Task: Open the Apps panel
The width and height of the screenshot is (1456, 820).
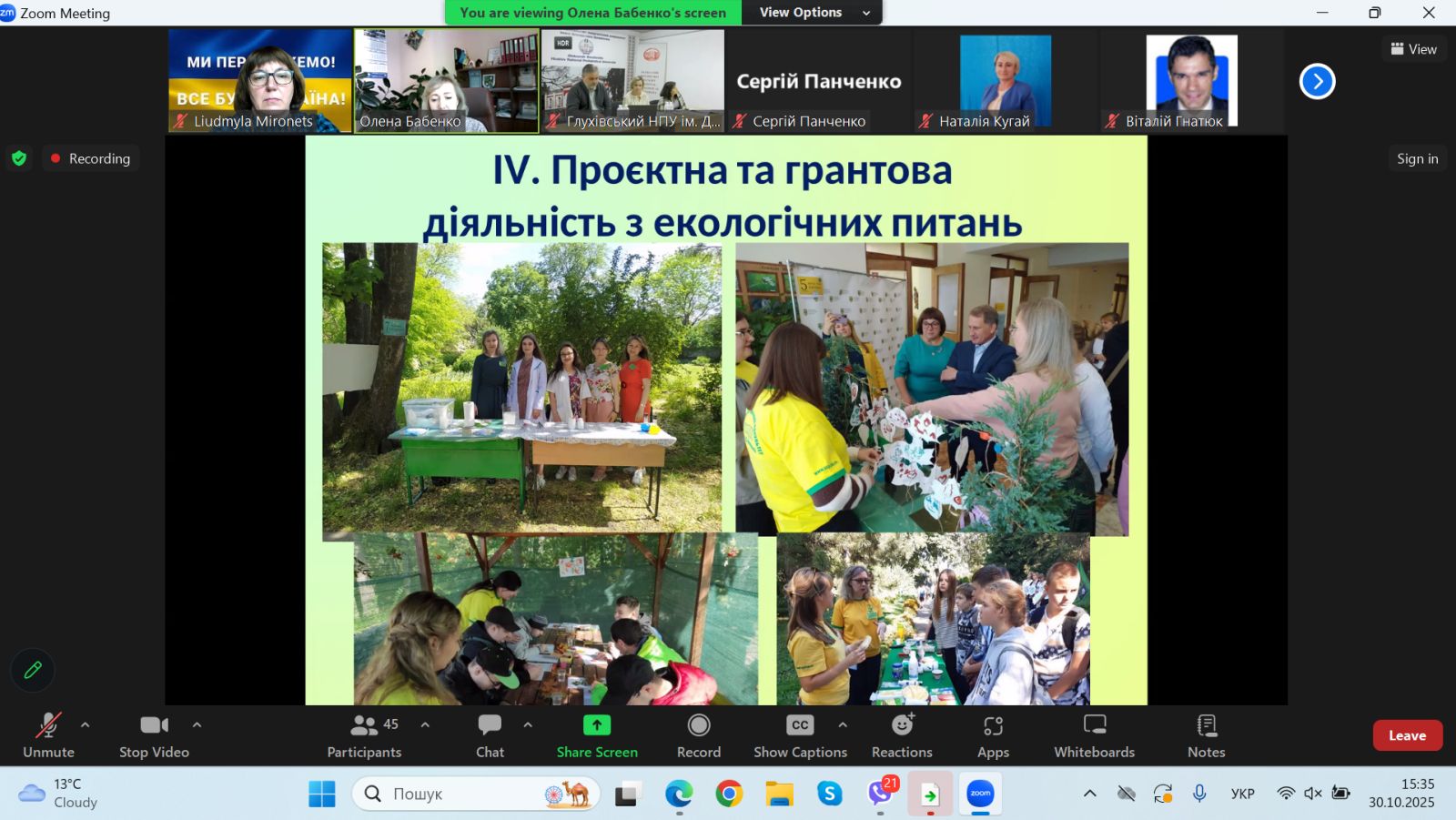Action: coord(993,735)
